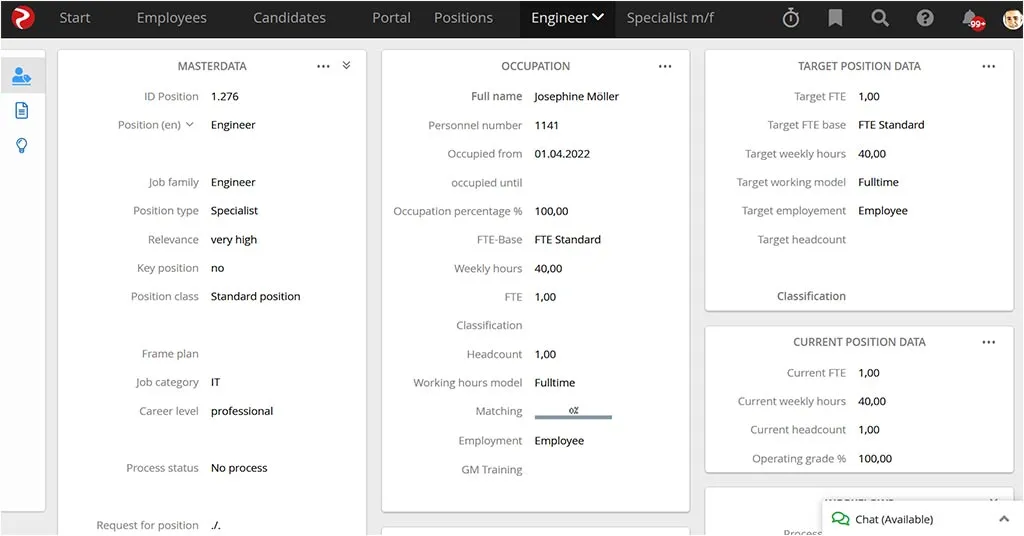Click the user avatar thumbnail
This screenshot has height=536, width=1024.
pos(1012,18)
